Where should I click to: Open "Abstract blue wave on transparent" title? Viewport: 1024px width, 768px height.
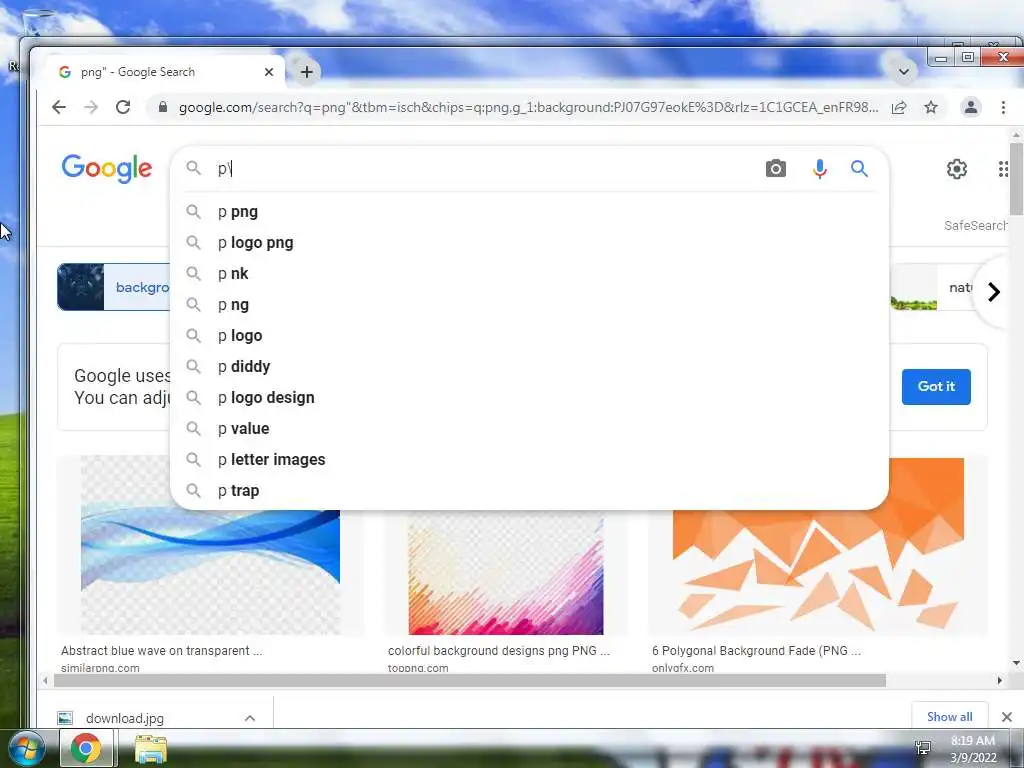tap(161, 650)
